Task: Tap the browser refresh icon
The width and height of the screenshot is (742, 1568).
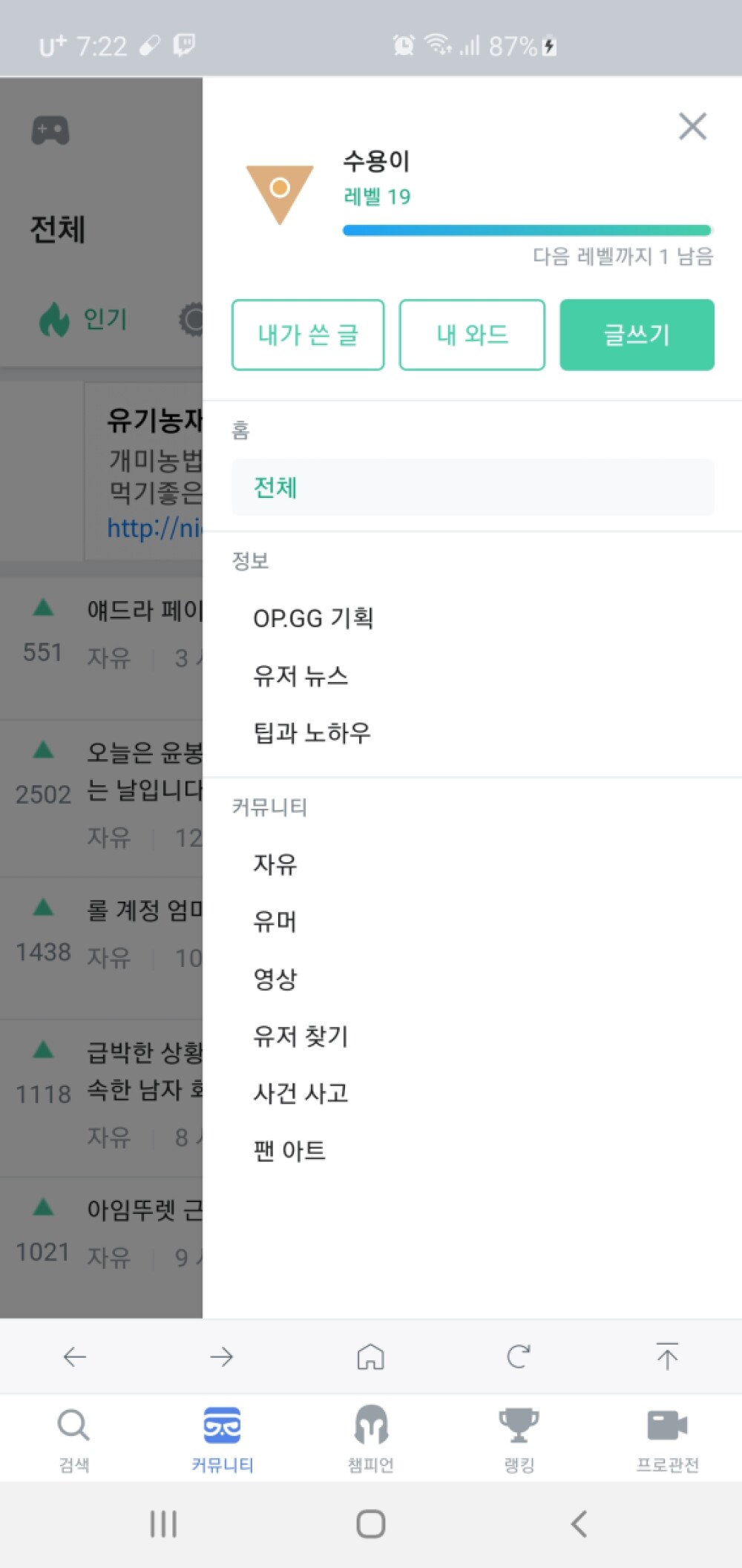Action: [x=518, y=1357]
